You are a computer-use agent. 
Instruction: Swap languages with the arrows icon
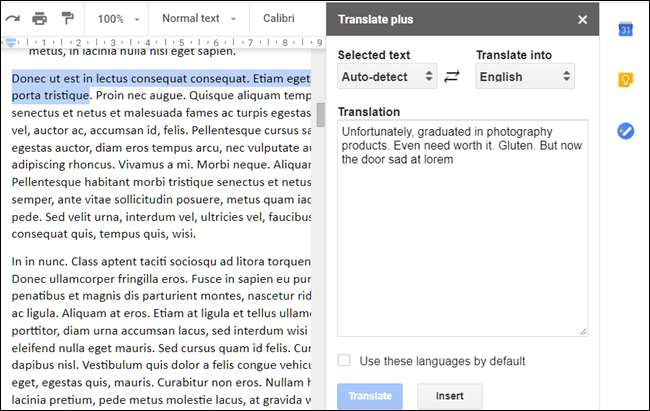pyautogui.click(x=452, y=76)
